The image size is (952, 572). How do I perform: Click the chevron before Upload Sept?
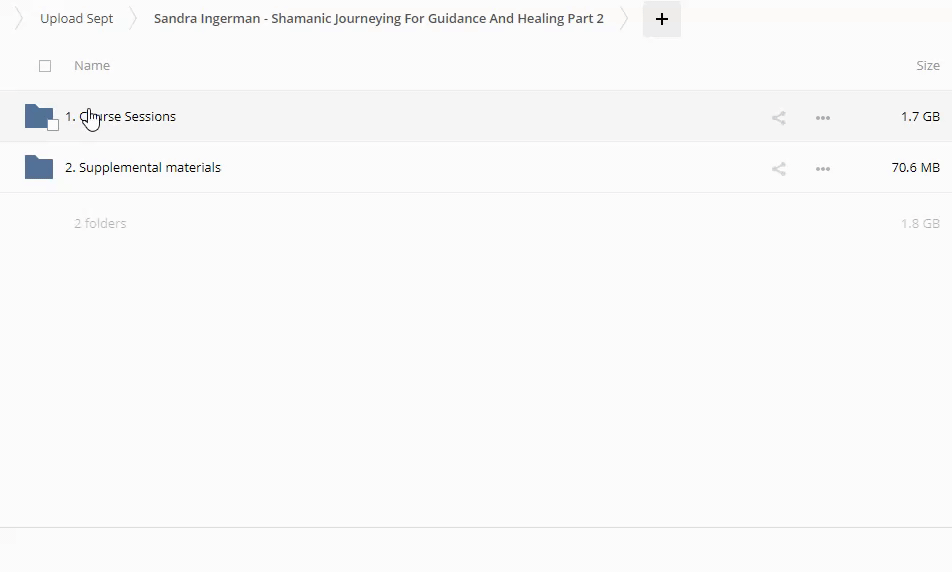[x=18, y=19]
